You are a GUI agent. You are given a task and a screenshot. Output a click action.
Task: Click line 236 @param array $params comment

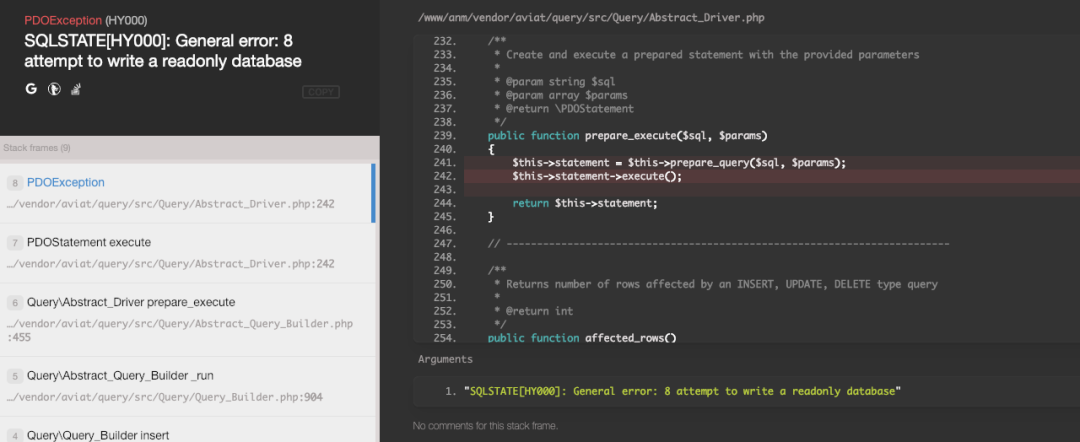click(561, 95)
